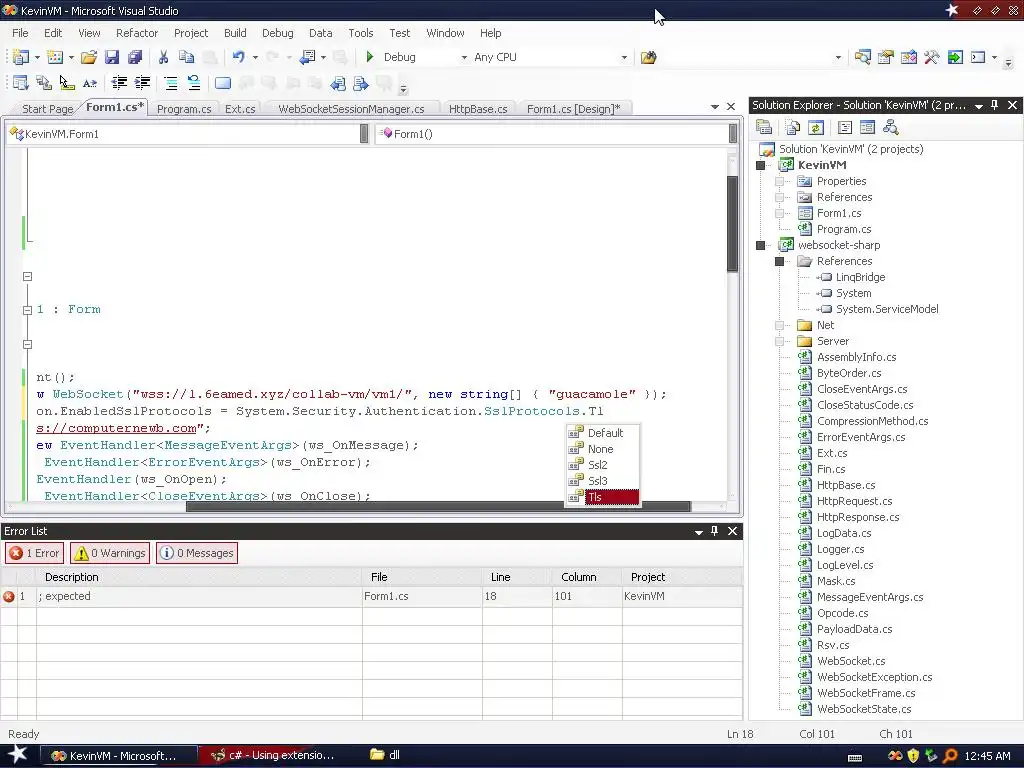The height and width of the screenshot is (768, 1024).
Task: Toggle auto-hide pin on Error List panel
Action: coord(714,531)
